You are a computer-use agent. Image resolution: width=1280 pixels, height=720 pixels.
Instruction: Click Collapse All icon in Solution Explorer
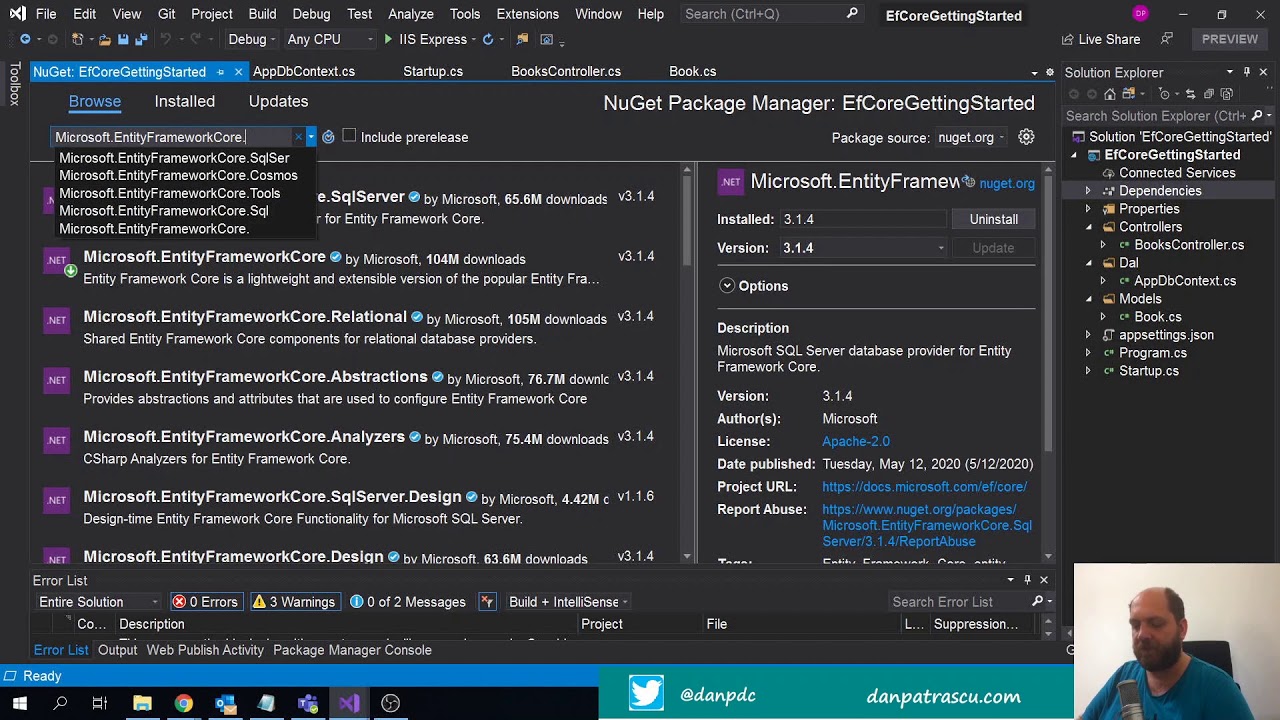tap(1209, 94)
